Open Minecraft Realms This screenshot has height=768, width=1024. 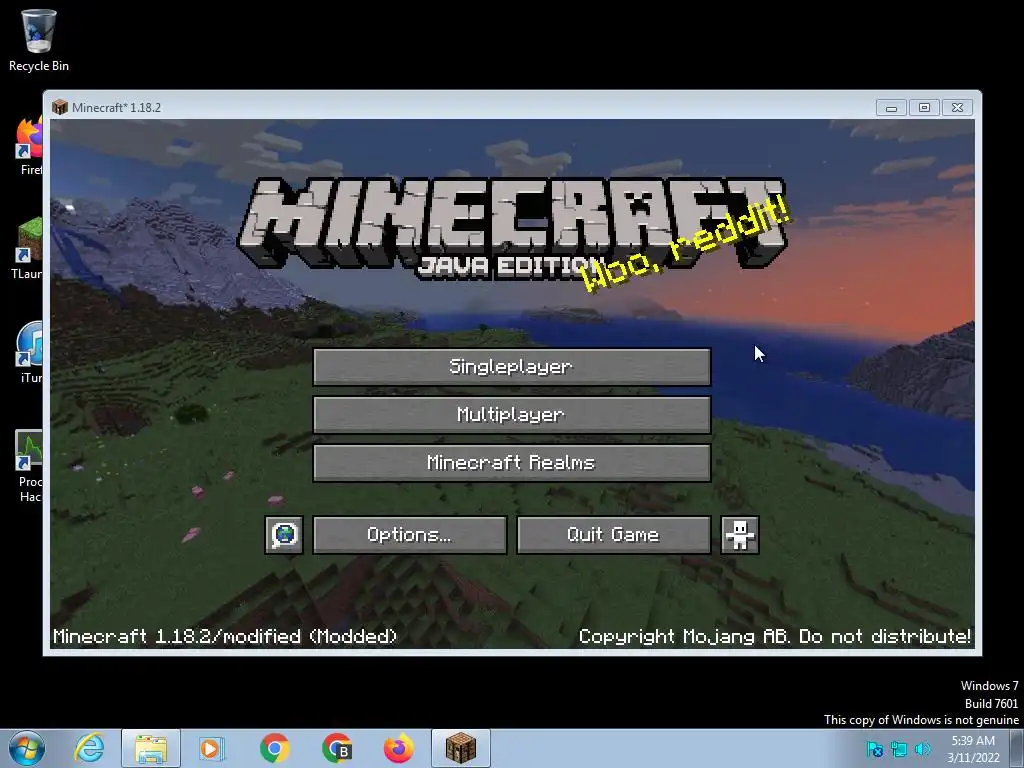click(x=511, y=463)
